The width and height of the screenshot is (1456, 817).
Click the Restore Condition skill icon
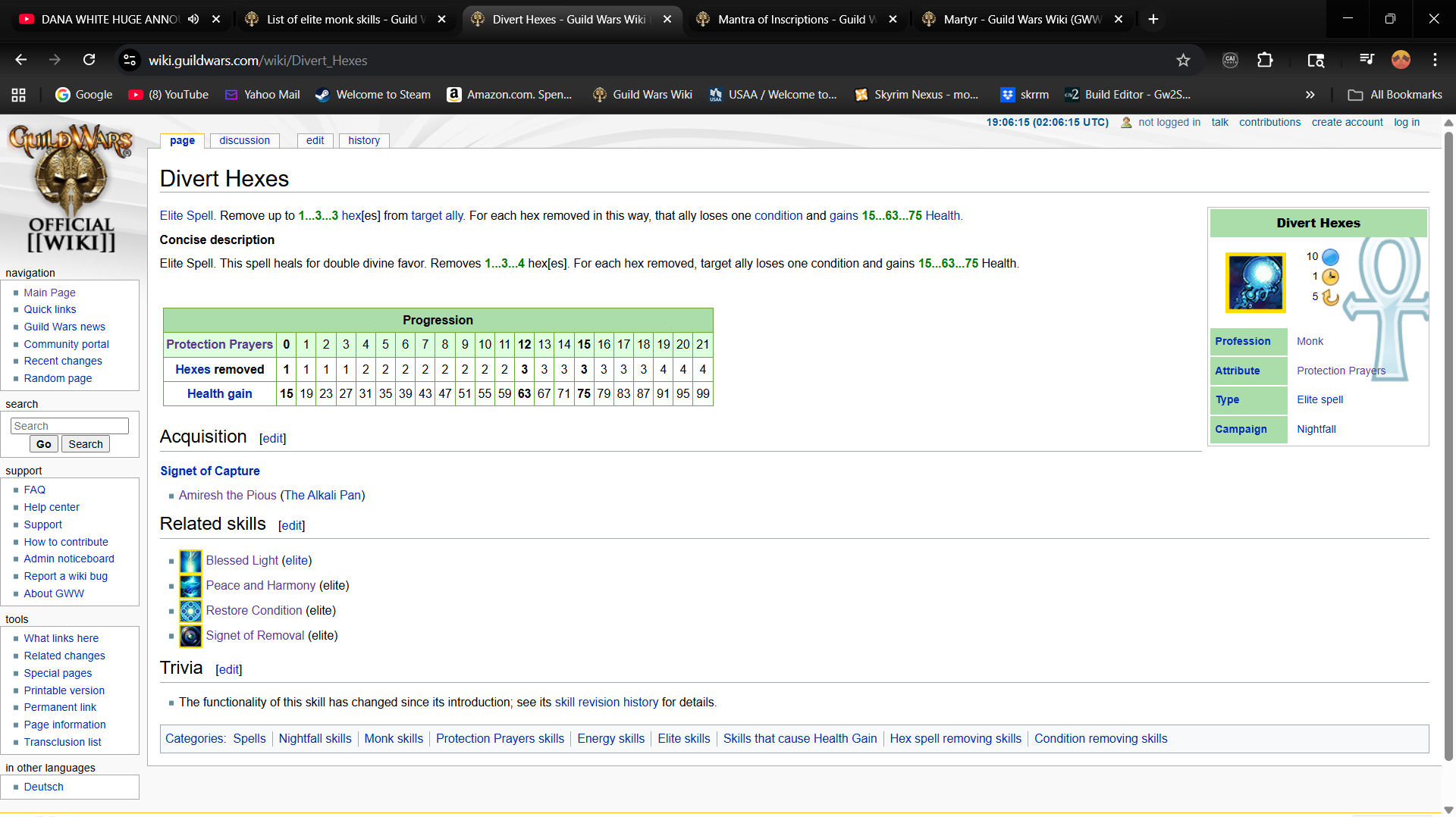(190, 611)
